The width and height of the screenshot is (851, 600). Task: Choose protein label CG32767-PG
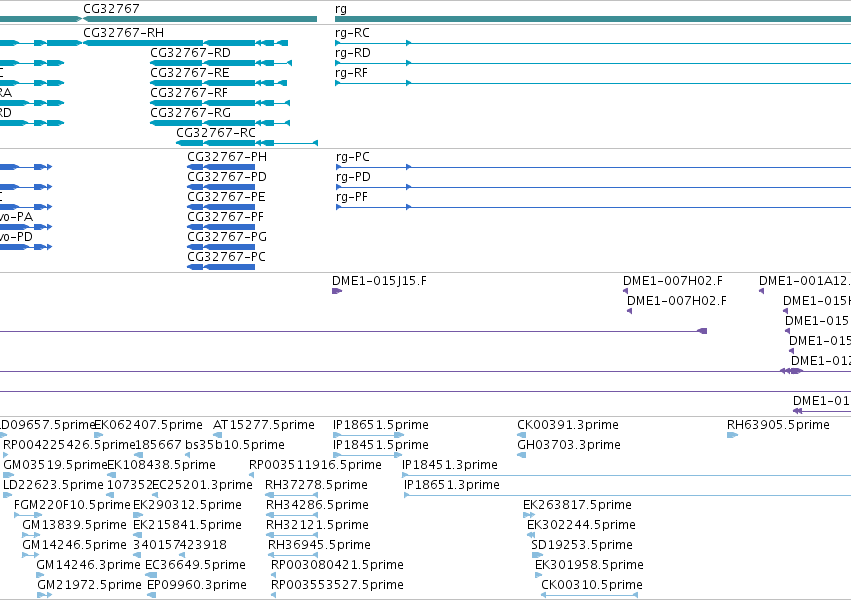tap(227, 237)
